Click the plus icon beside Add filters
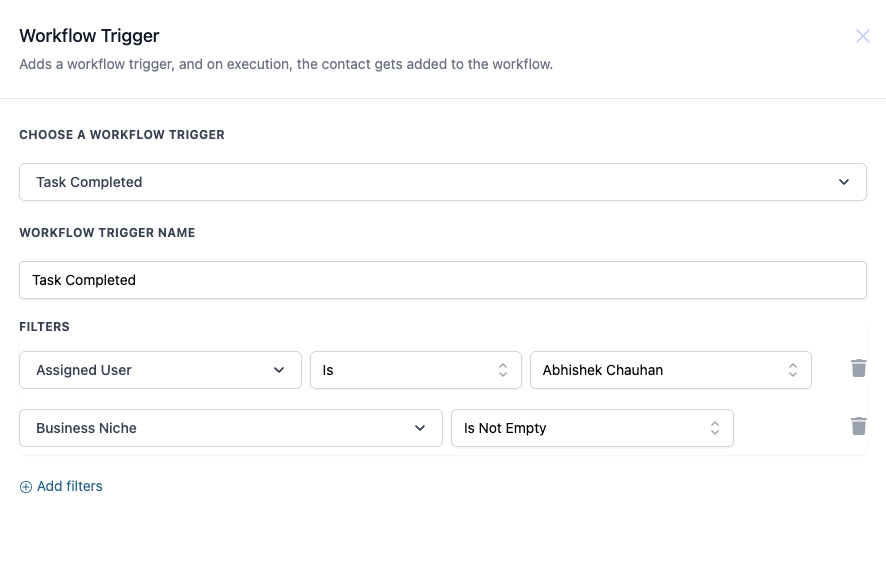This screenshot has height=584, width=886. click(26, 487)
